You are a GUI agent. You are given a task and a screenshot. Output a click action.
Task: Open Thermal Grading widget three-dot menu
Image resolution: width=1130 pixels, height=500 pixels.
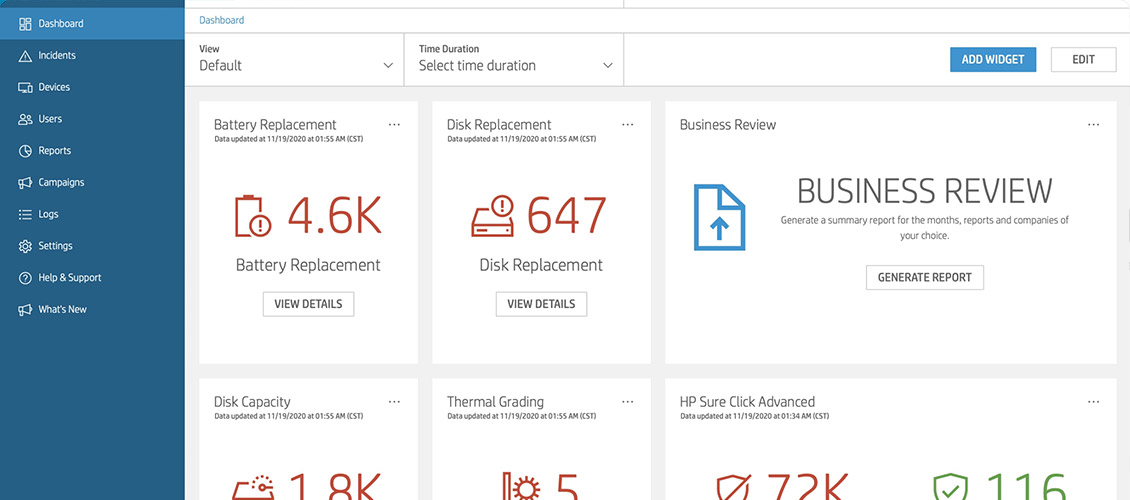point(628,402)
